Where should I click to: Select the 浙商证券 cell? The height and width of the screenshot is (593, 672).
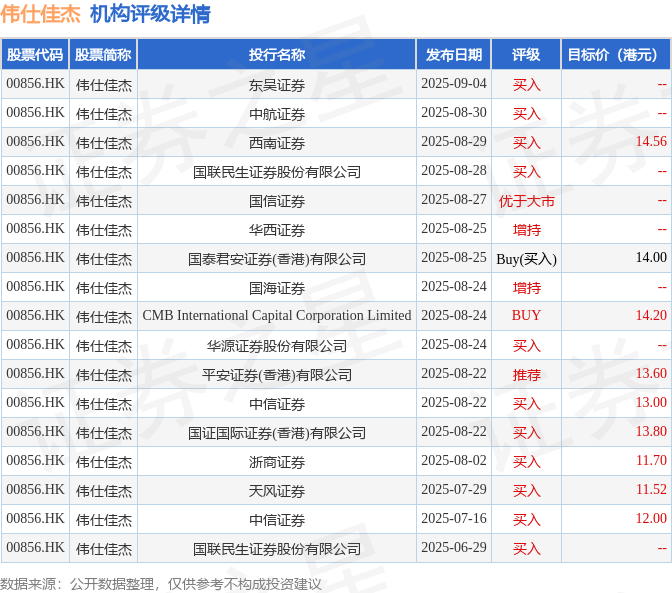277,462
